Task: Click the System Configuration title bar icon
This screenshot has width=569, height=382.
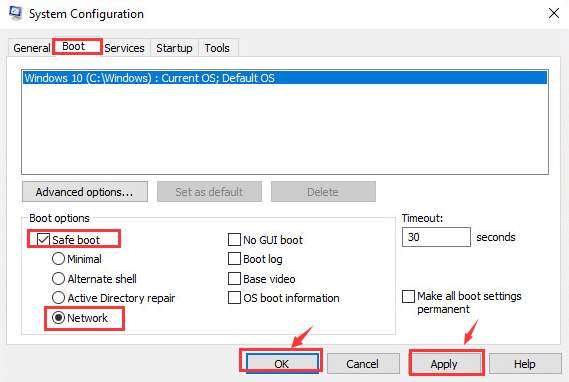Action: pos(15,13)
